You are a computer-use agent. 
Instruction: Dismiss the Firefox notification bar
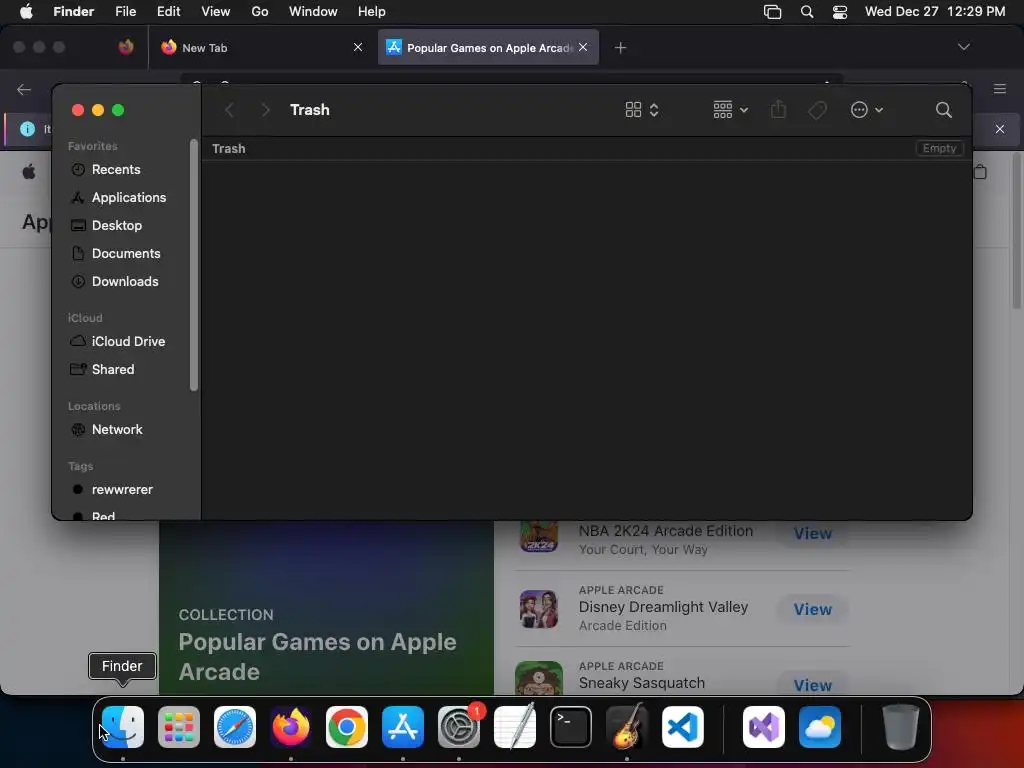1000,129
